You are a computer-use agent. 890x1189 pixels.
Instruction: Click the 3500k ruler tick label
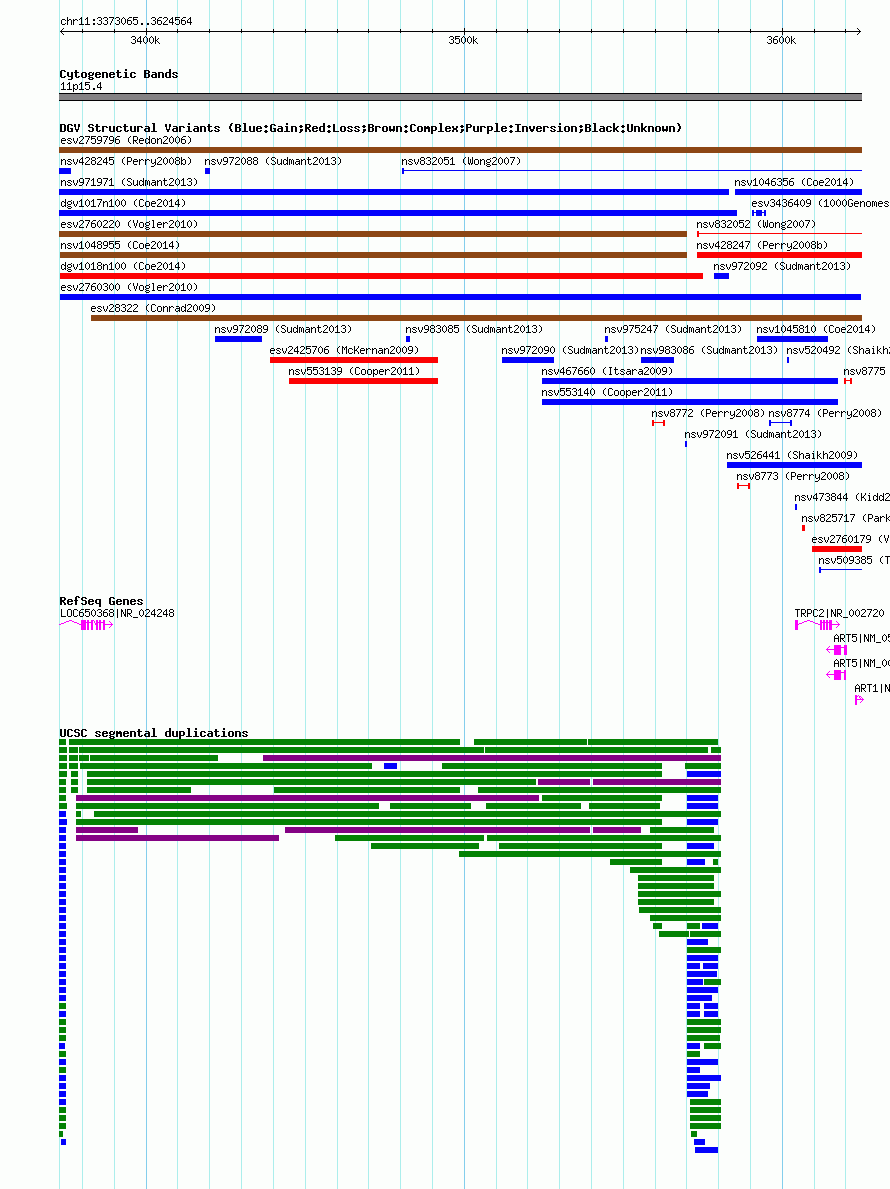463,41
